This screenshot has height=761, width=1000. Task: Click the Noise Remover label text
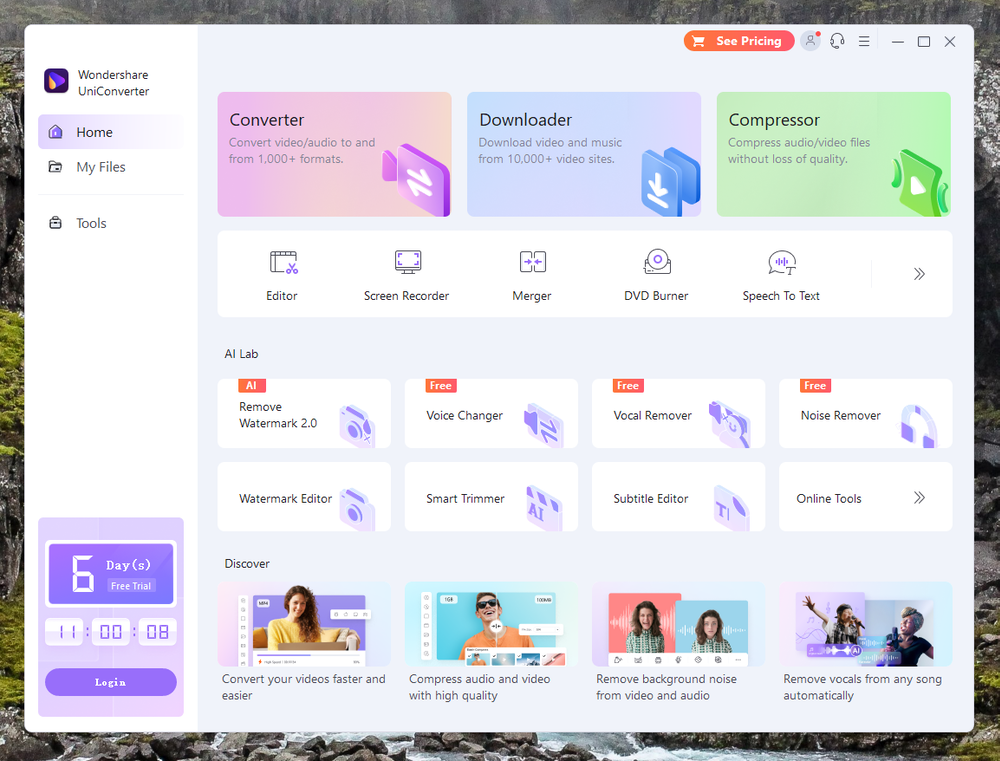[x=841, y=415]
